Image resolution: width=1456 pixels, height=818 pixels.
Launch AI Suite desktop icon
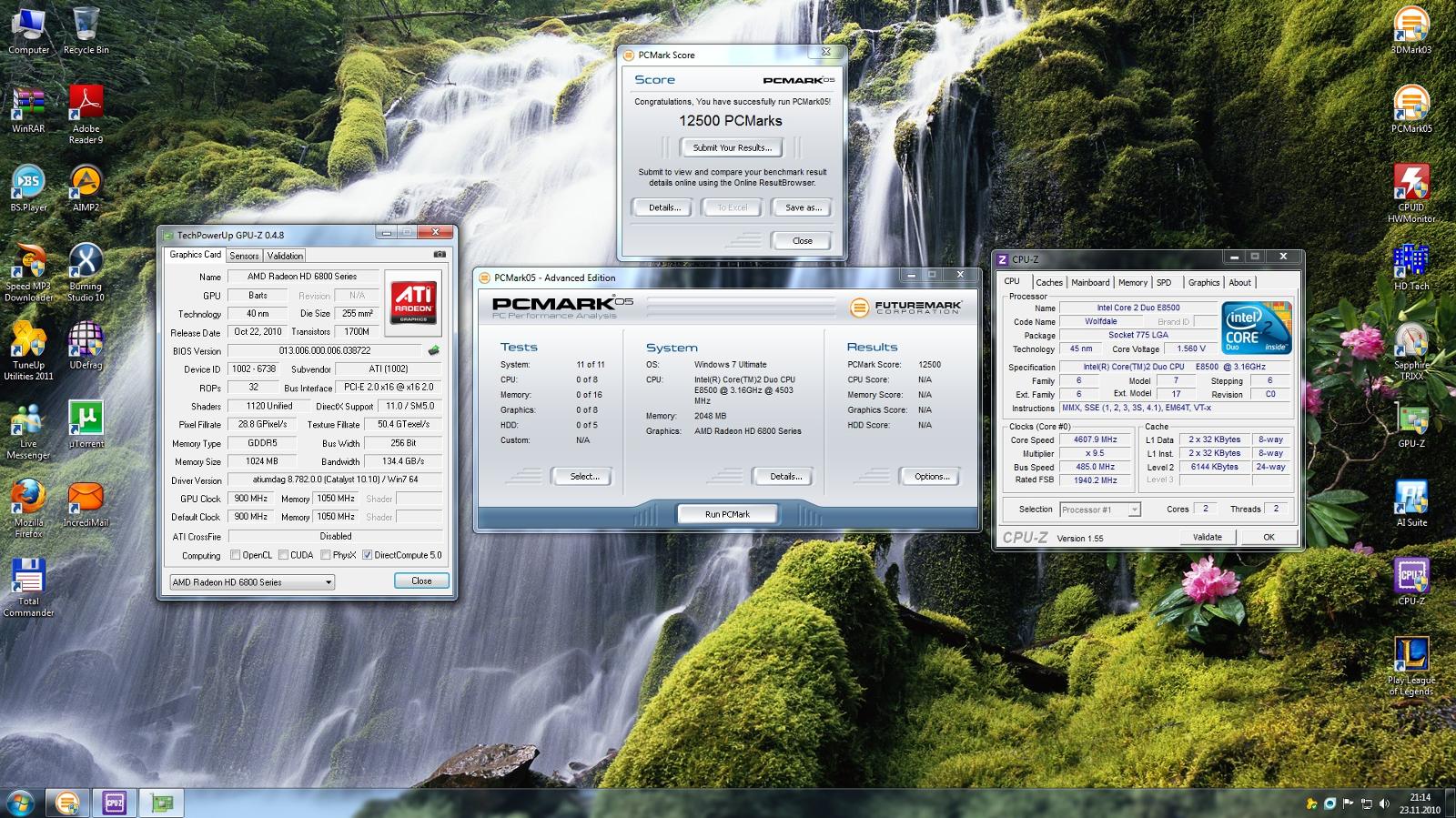(1411, 503)
